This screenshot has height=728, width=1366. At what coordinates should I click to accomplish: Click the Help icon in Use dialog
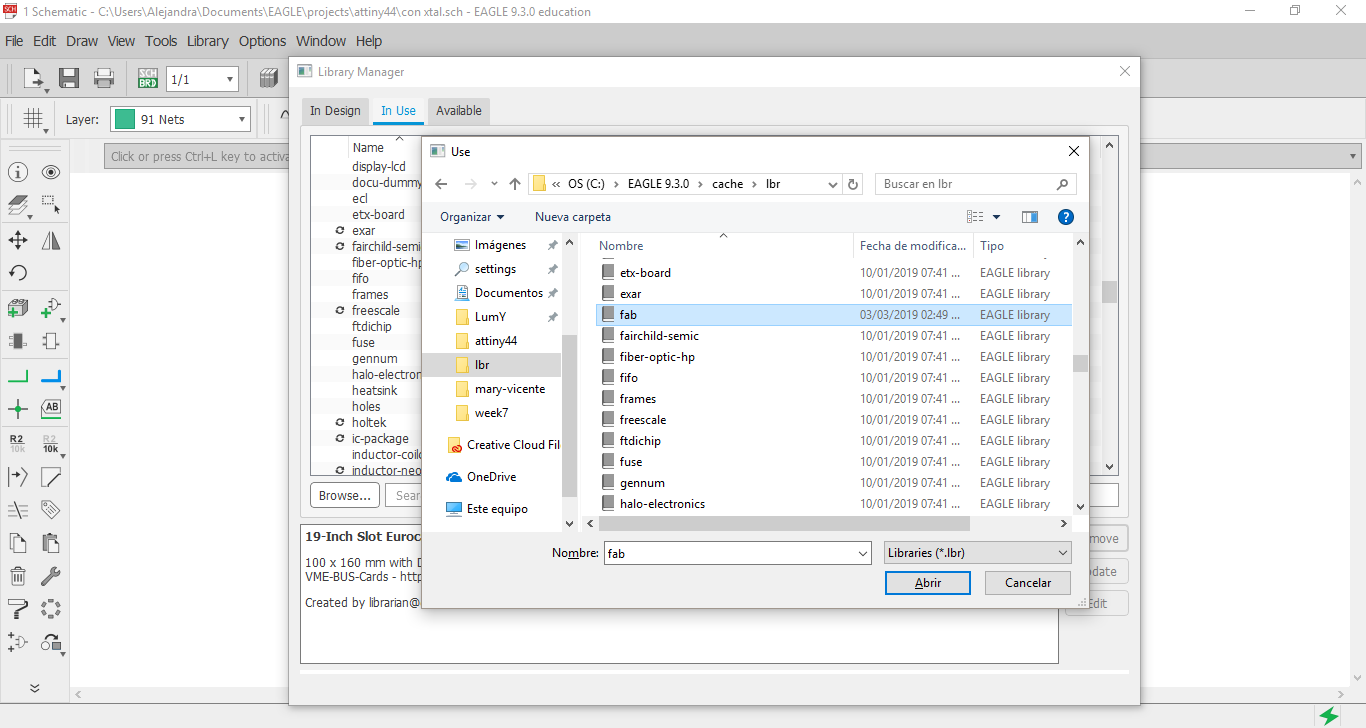[x=1066, y=217]
